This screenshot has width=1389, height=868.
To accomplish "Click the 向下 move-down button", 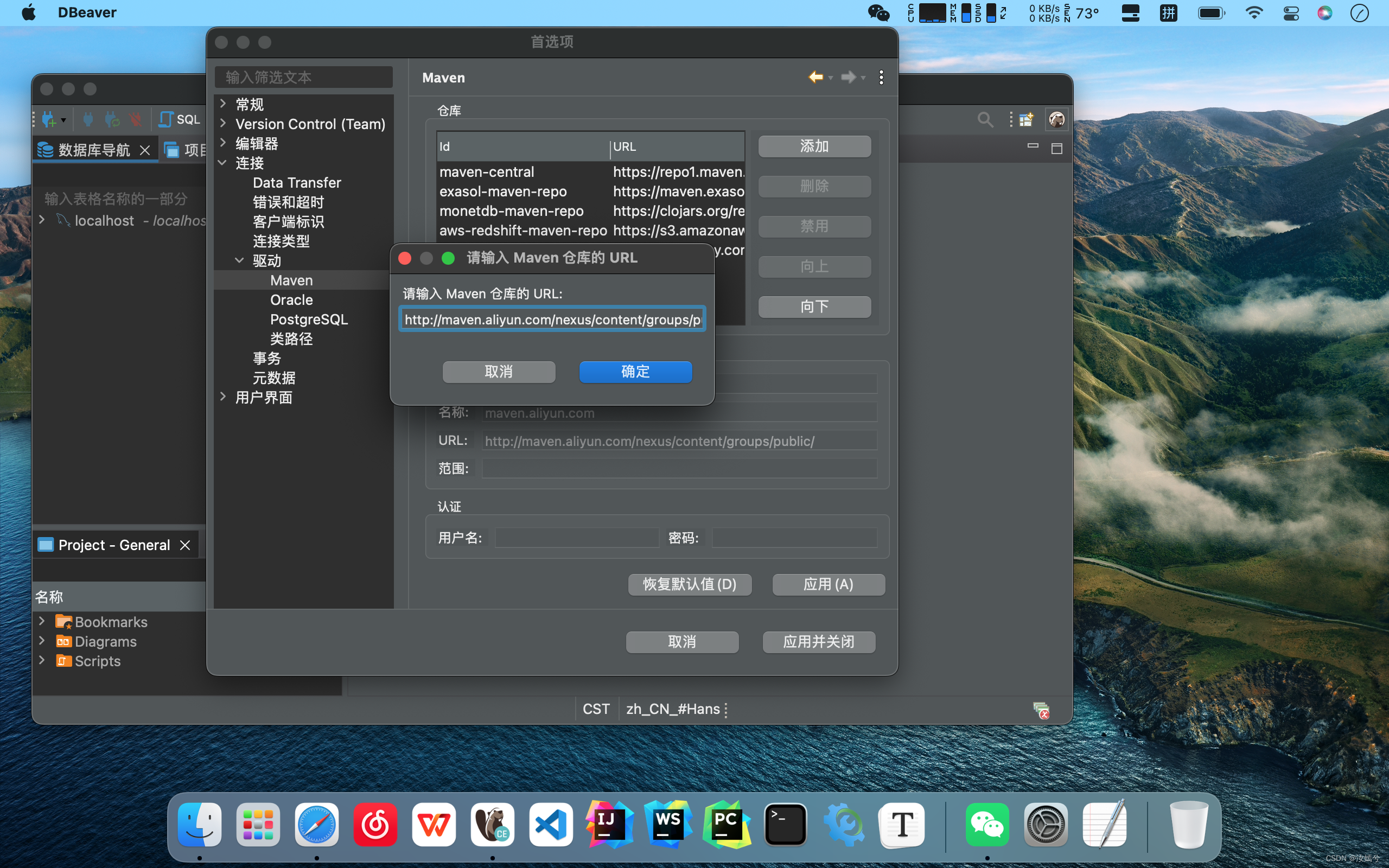I will pyautogui.click(x=814, y=307).
